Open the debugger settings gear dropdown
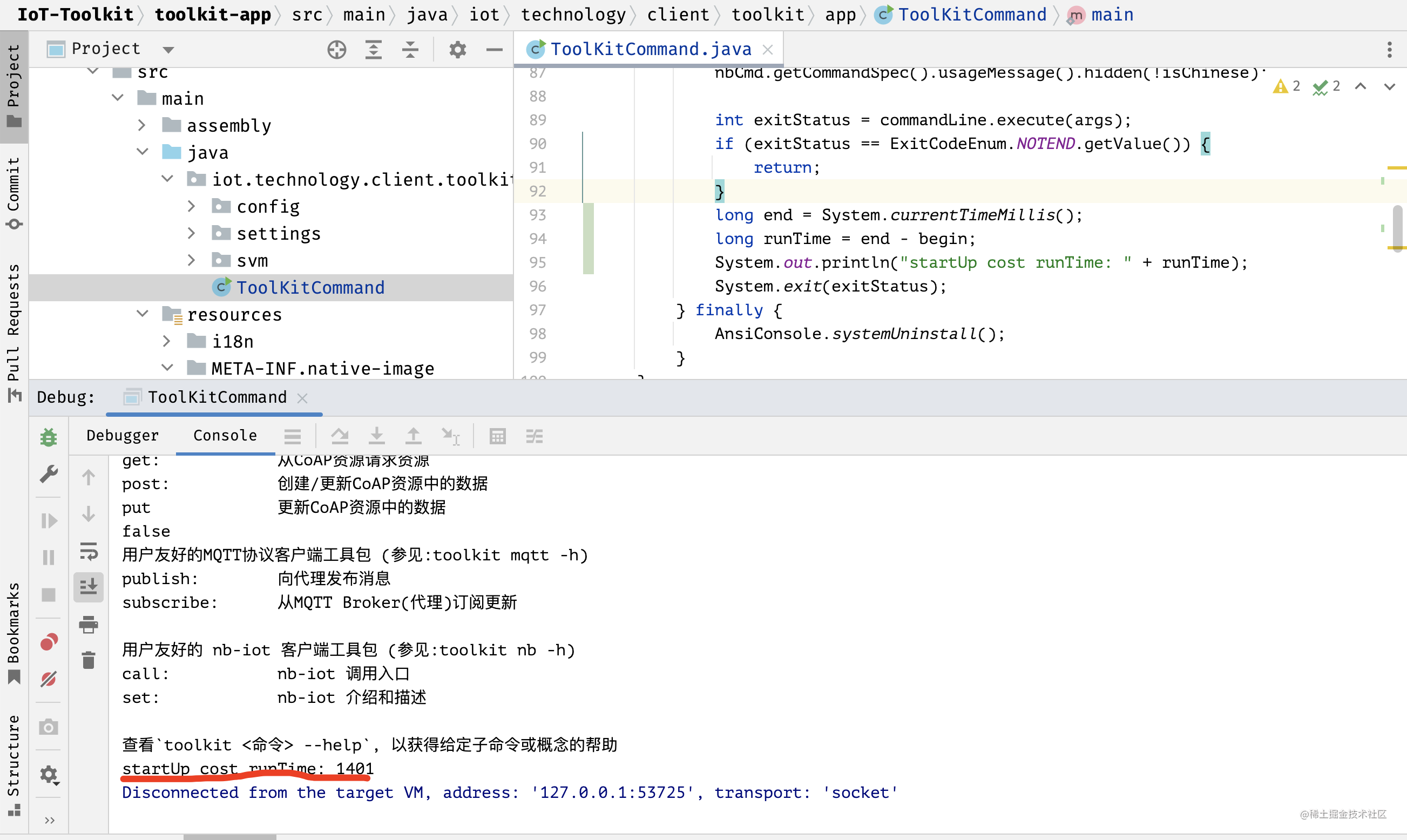Image resolution: width=1407 pixels, height=840 pixels. coord(48,775)
